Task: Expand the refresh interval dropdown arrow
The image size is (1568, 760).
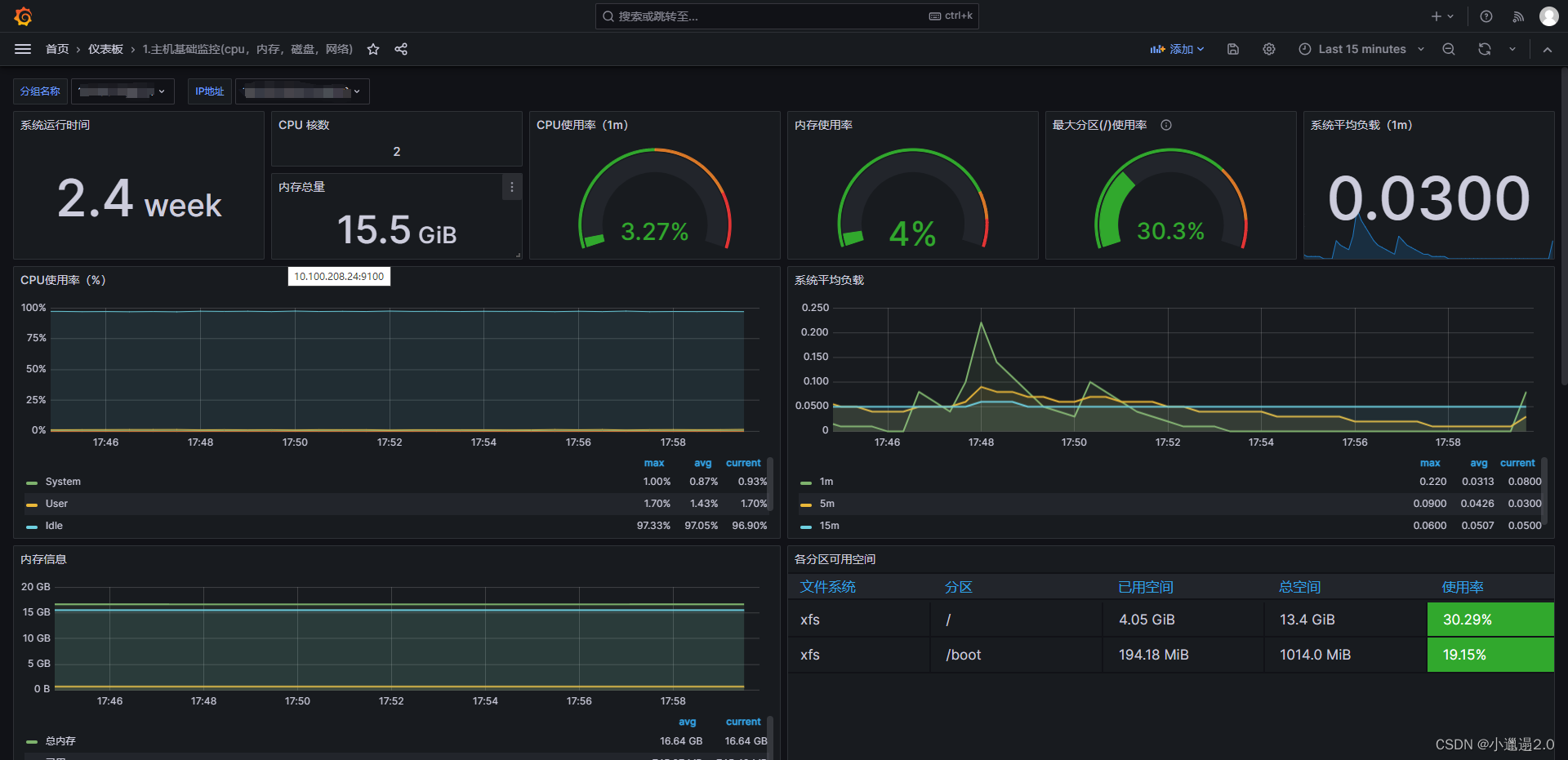Action: (1512, 49)
